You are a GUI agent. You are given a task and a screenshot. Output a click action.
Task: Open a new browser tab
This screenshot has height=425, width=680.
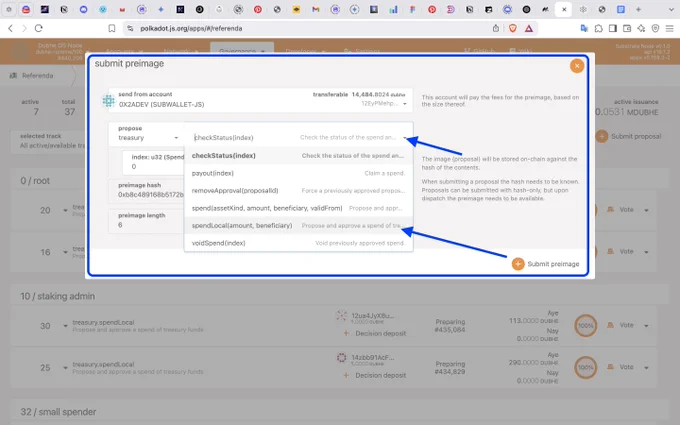click(x=638, y=9)
